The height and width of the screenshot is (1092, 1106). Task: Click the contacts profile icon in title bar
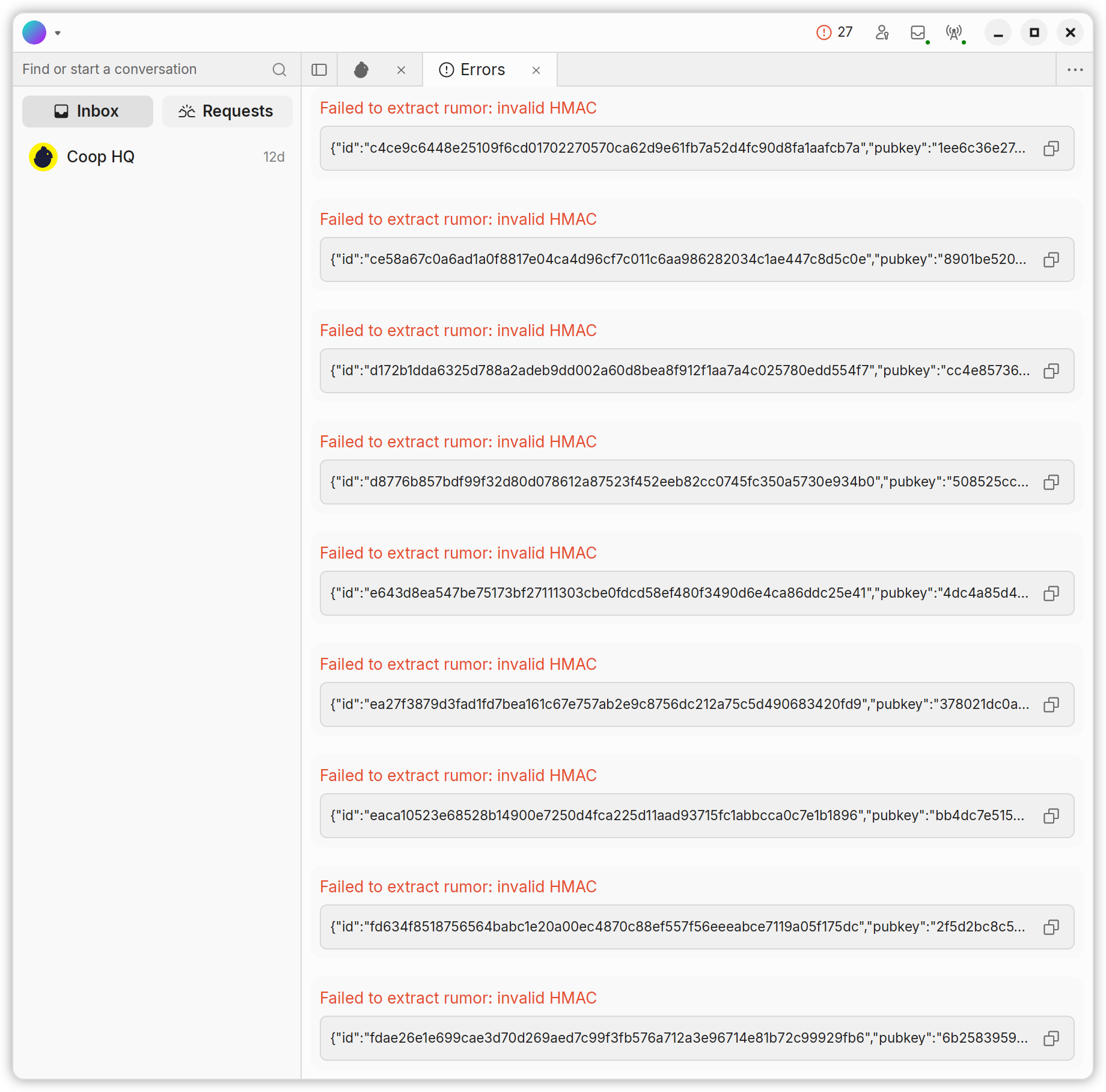[882, 32]
